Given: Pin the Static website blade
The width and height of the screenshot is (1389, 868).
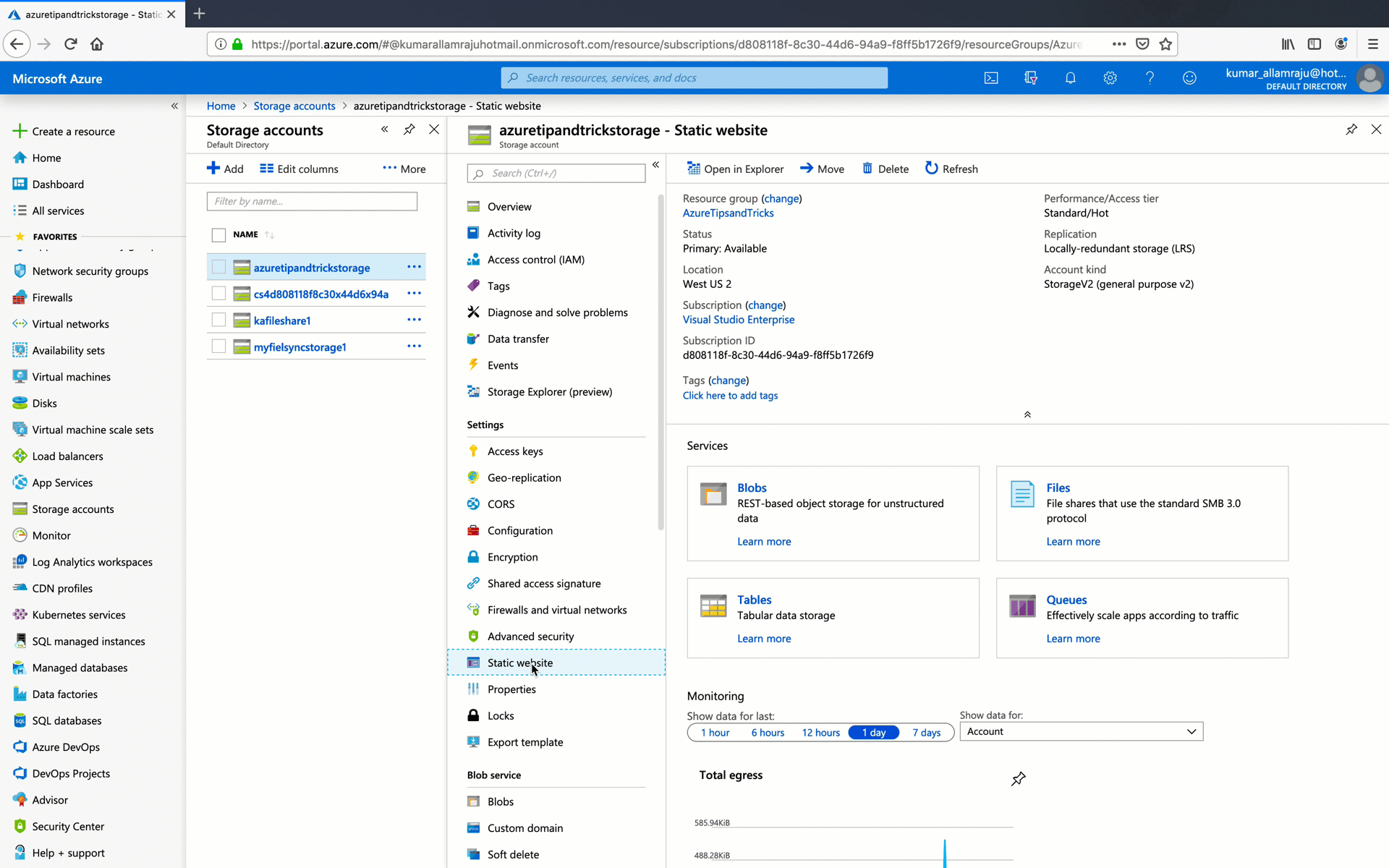Looking at the screenshot, I should tap(1351, 129).
